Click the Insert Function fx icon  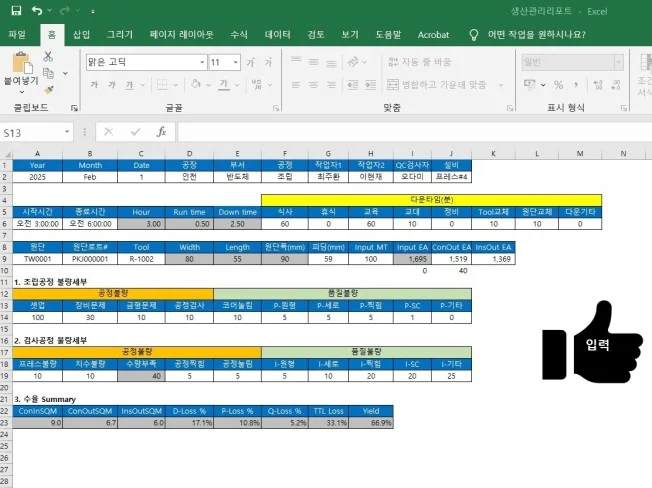coord(161,132)
